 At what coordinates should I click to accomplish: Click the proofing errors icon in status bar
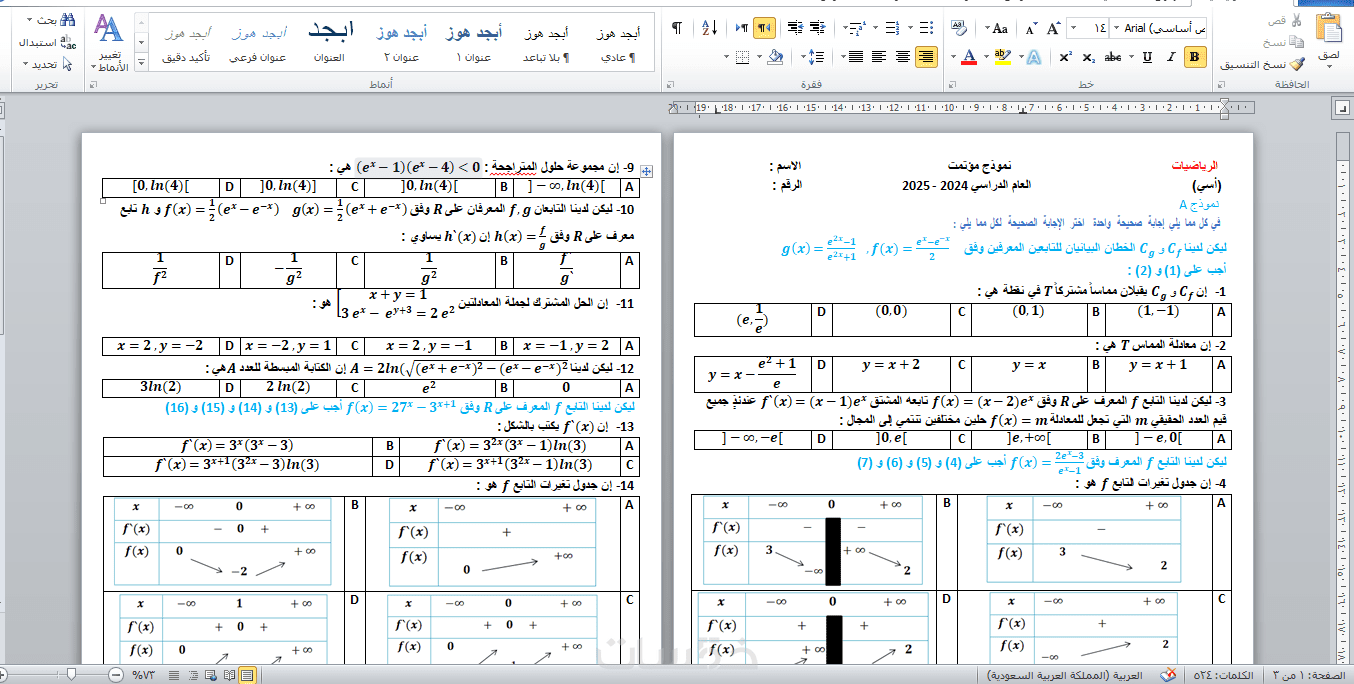tap(1167, 675)
